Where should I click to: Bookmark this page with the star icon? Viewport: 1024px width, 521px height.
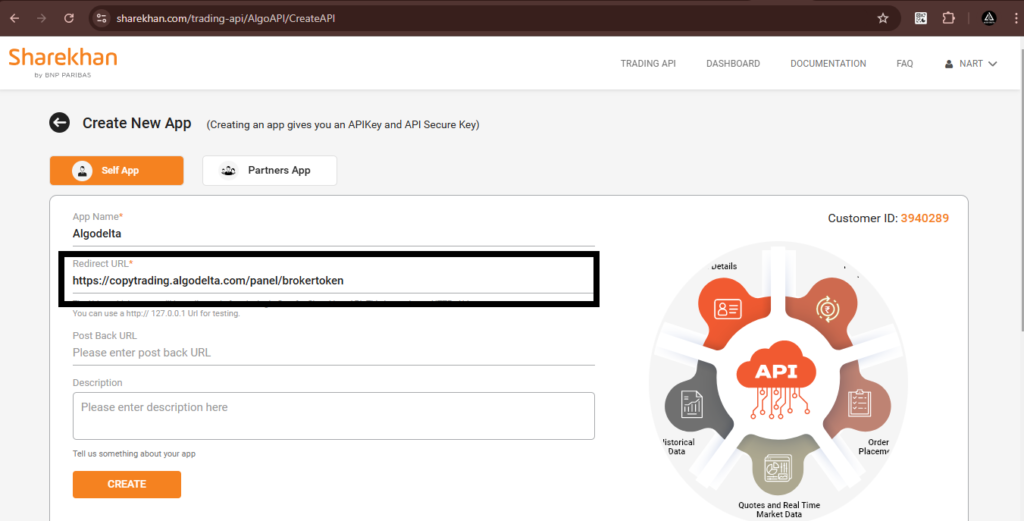click(883, 18)
